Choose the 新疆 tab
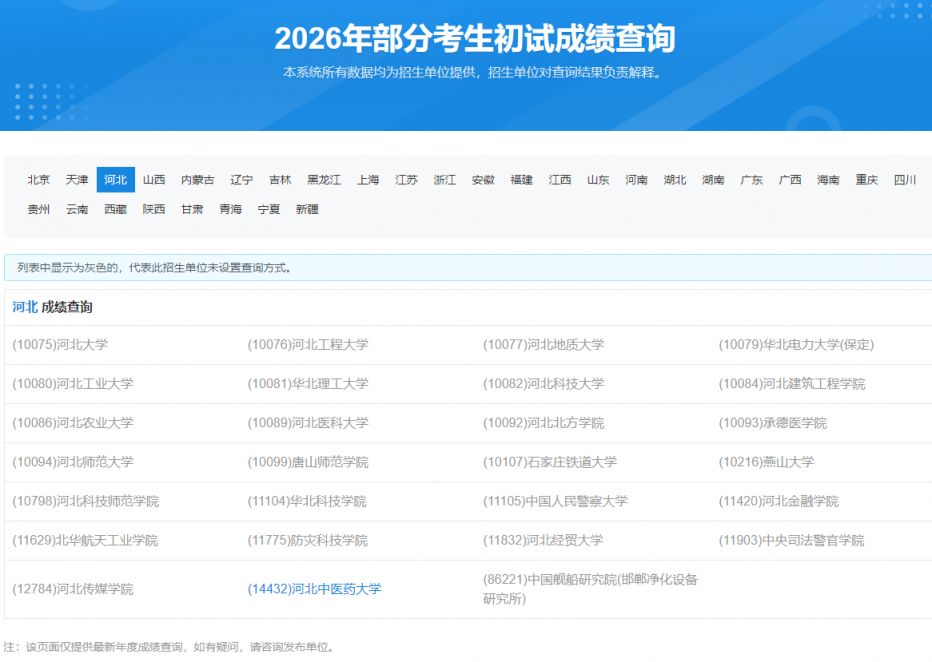 click(307, 209)
